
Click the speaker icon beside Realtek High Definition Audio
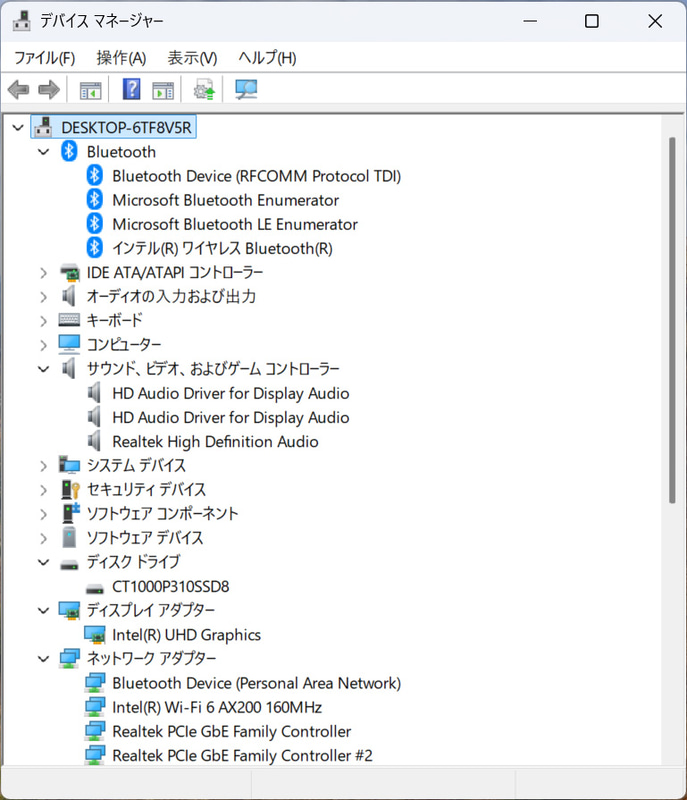[x=94, y=441]
